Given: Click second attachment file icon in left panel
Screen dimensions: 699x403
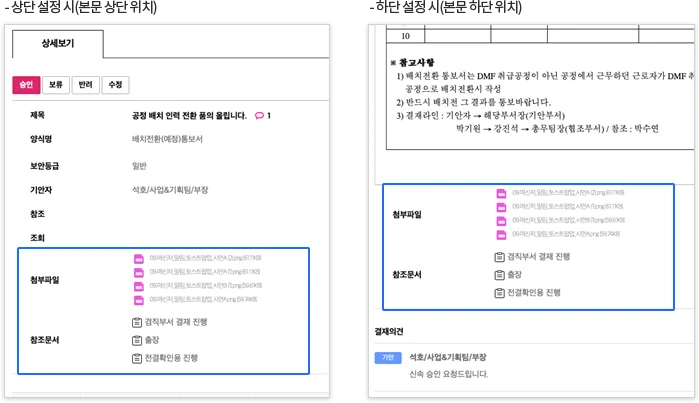Looking at the screenshot, I should pyautogui.click(x=139, y=272).
